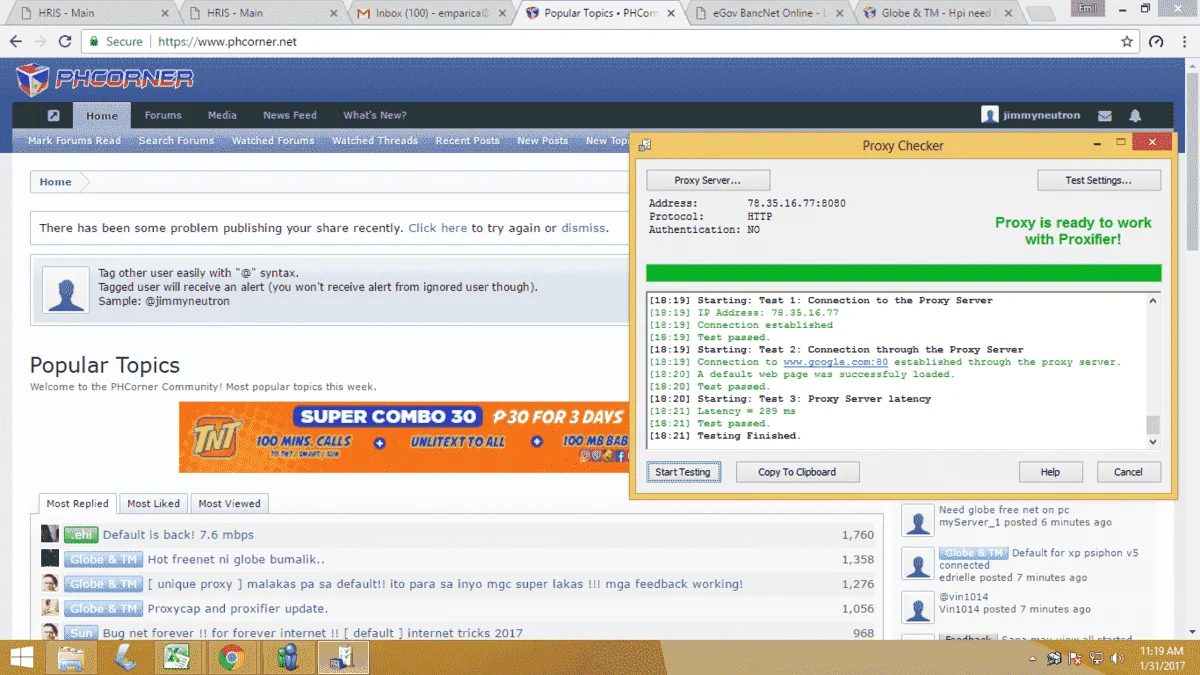Image resolution: width=1200 pixels, height=675 pixels.
Task: Click Mark Forums Read link
Action: [x=75, y=141]
